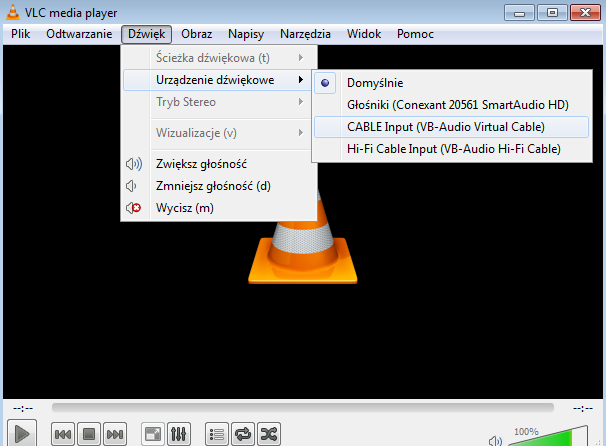Image resolution: width=606 pixels, height=446 pixels.
Task: Click the Play button
Action: 22,434
